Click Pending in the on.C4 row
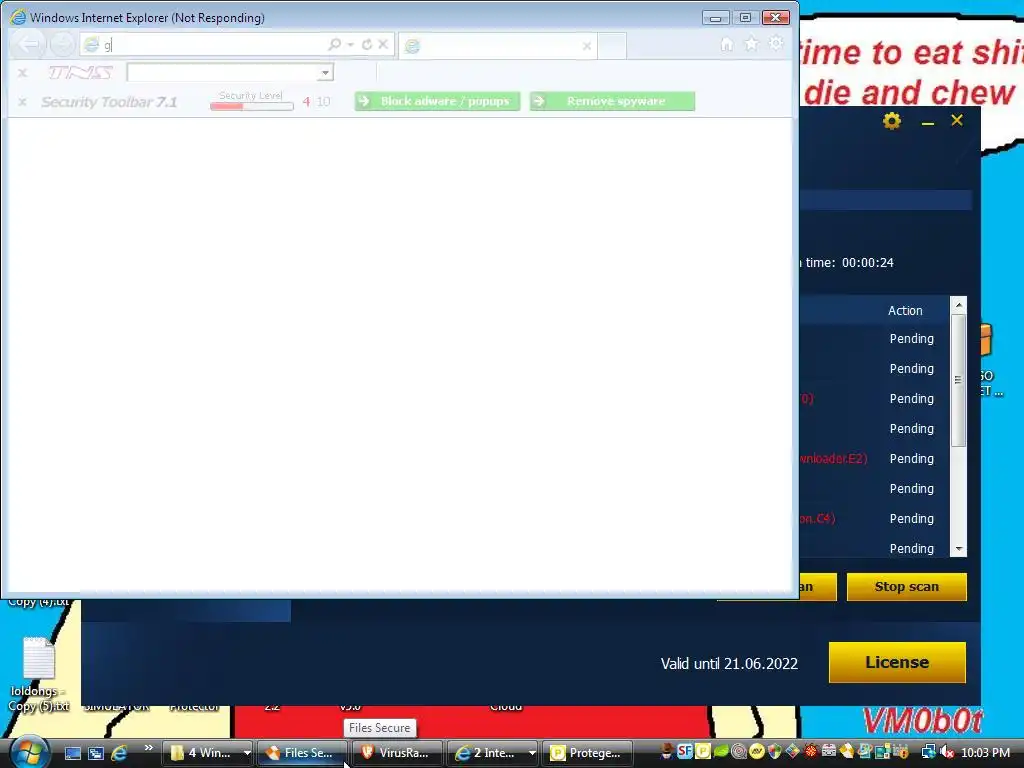Viewport: 1024px width, 768px height. [912, 519]
